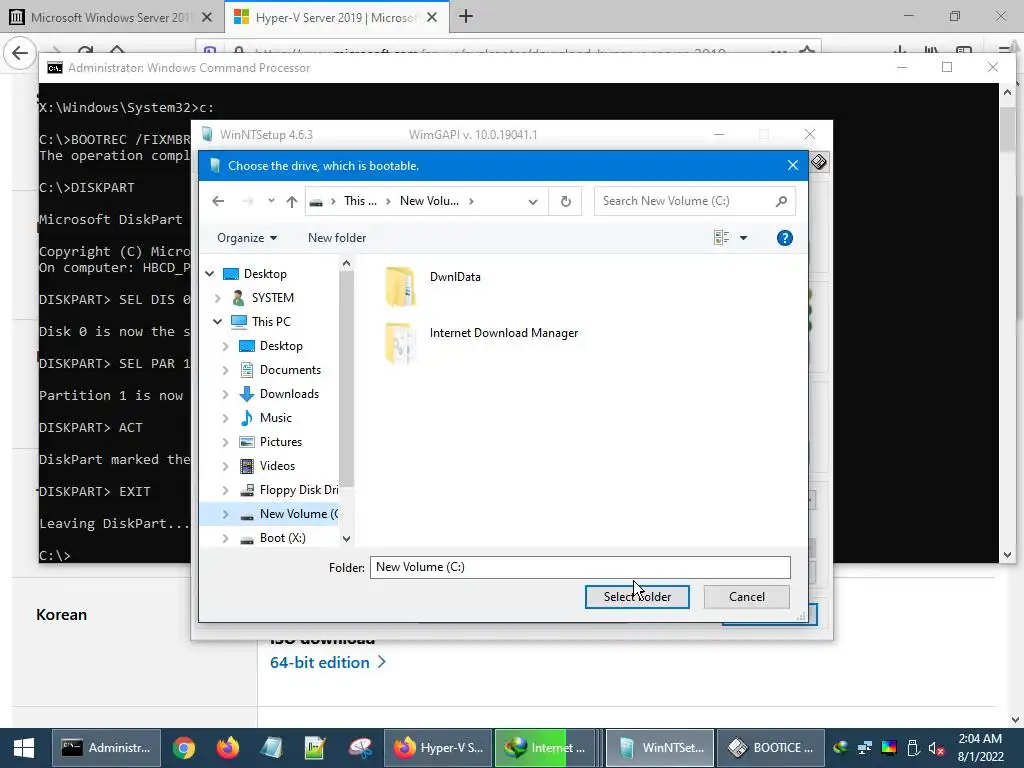Close the Choose the drive dialog
Image resolution: width=1024 pixels, height=768 pixels.
click(793, 165)
